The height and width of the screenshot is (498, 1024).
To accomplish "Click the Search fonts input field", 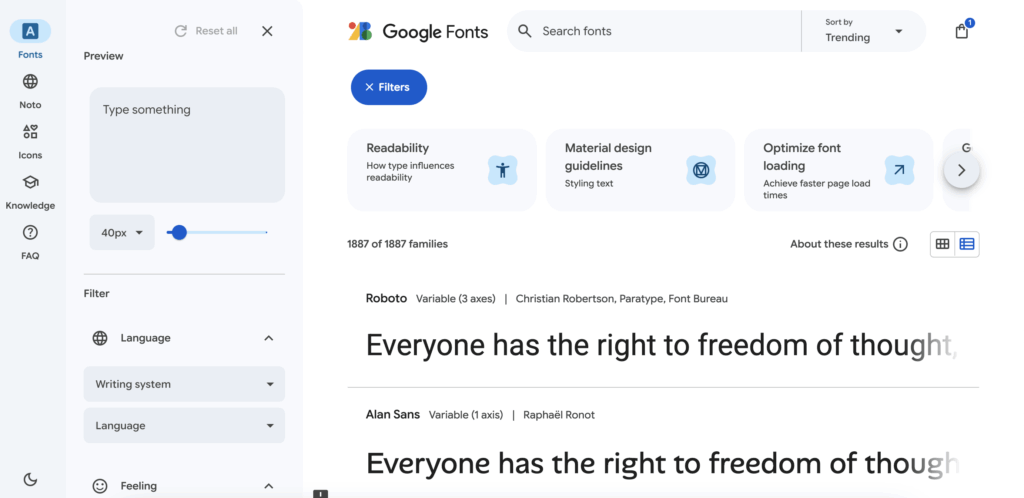I will [x=660, y=31].
